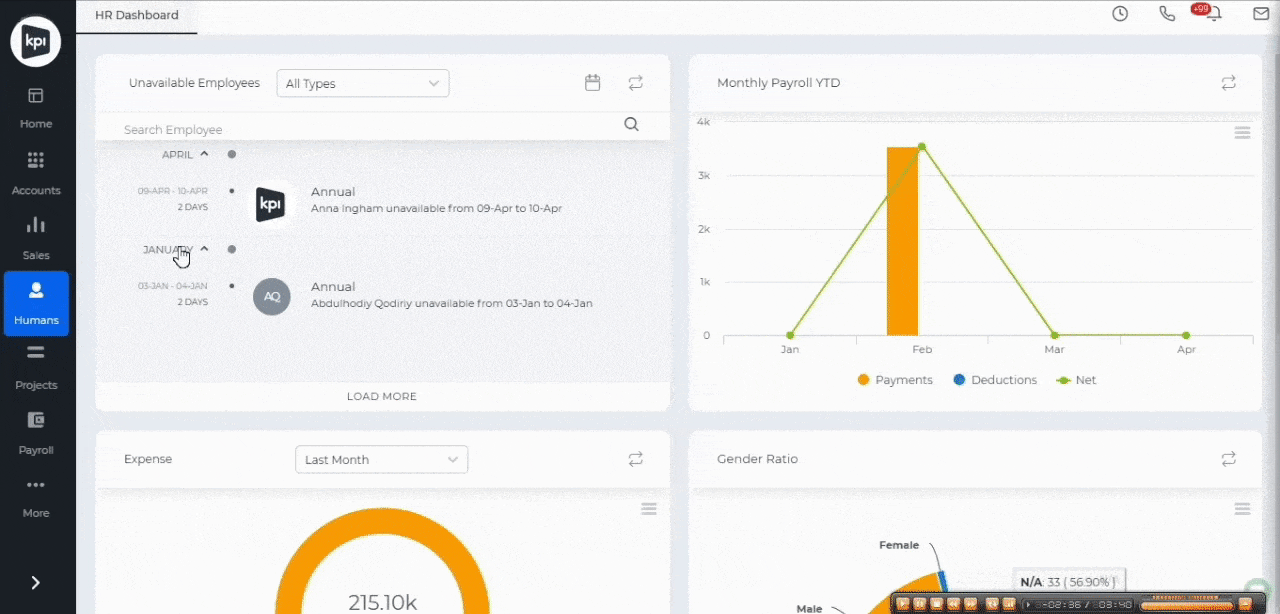Open the Payroll module
Screen dimensions: 1280x614
click(36, 433)
